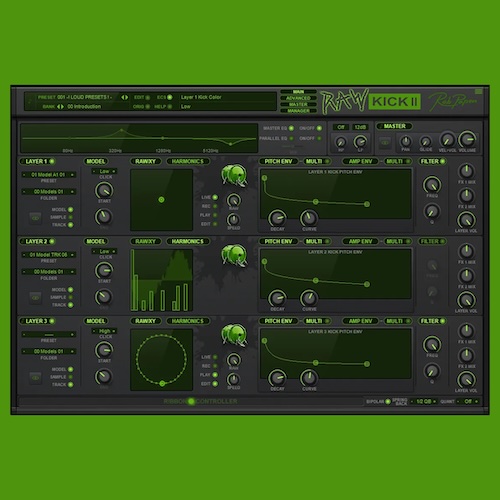This screenshot has width=500, height=500.
Task: Click the bank previous/next arrows
Action: (60, 107)
